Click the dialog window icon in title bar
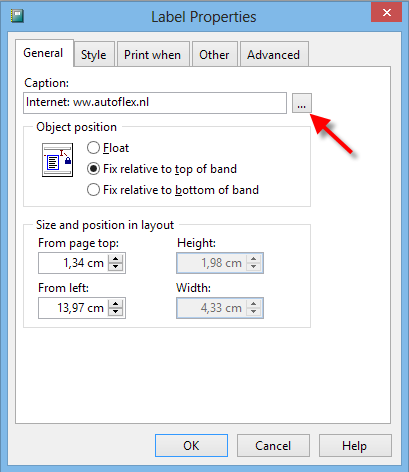 (x=17, y=16)
